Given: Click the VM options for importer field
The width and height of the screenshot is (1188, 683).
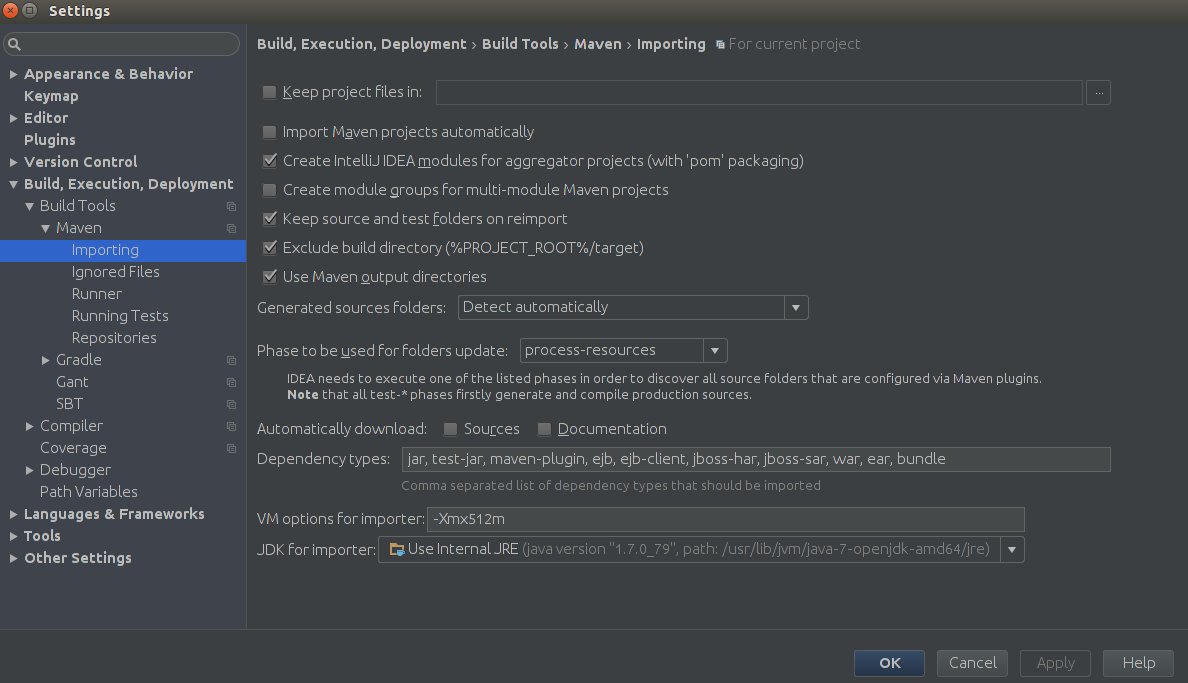Looking at the screenshot, I should click(x=725, y=519).
